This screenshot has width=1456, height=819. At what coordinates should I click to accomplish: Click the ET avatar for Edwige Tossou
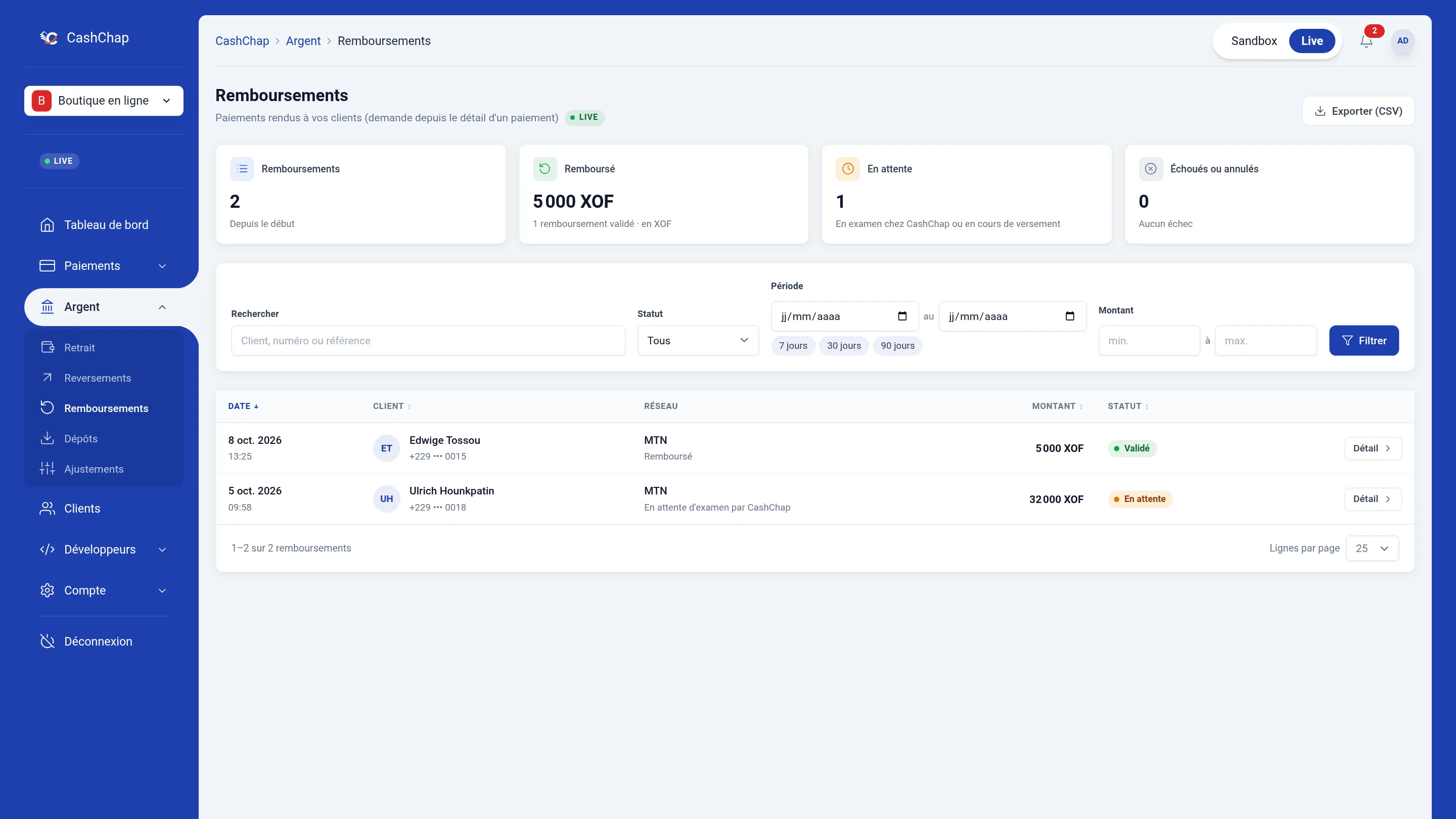(x=387, y=448)
